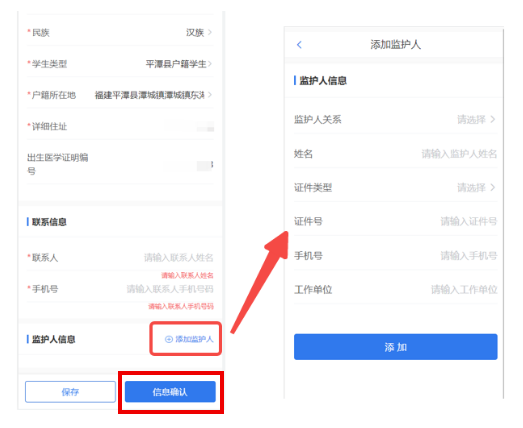The image size is (523, 428).
Task: Focus the contact 手机号 input
Action: pos(120,289)
